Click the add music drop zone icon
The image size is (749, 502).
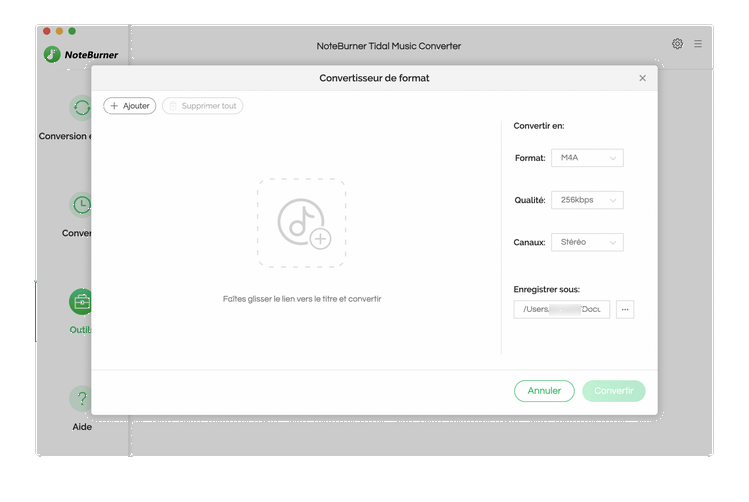(301, 223)
